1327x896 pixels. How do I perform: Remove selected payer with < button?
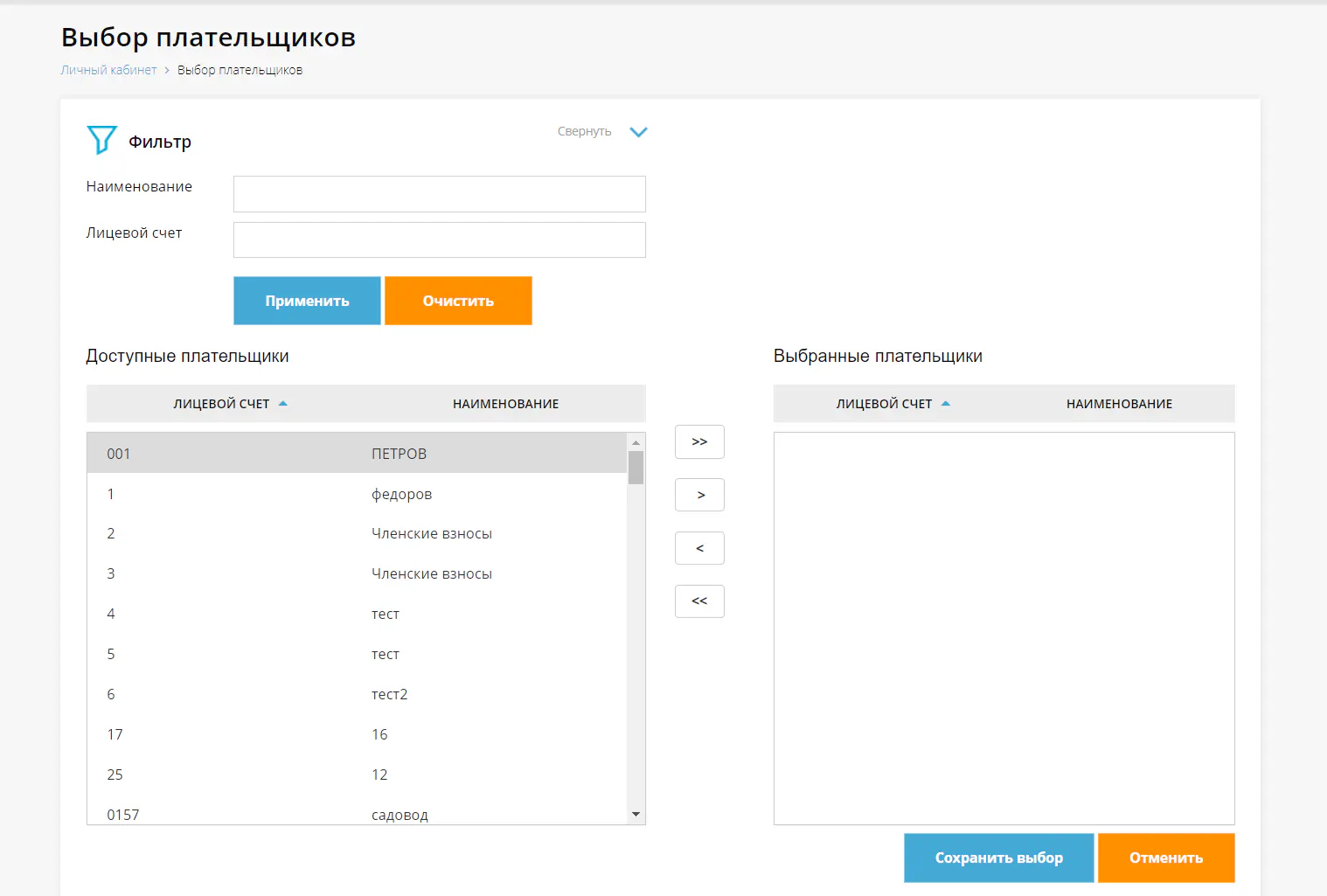[699, 549]
